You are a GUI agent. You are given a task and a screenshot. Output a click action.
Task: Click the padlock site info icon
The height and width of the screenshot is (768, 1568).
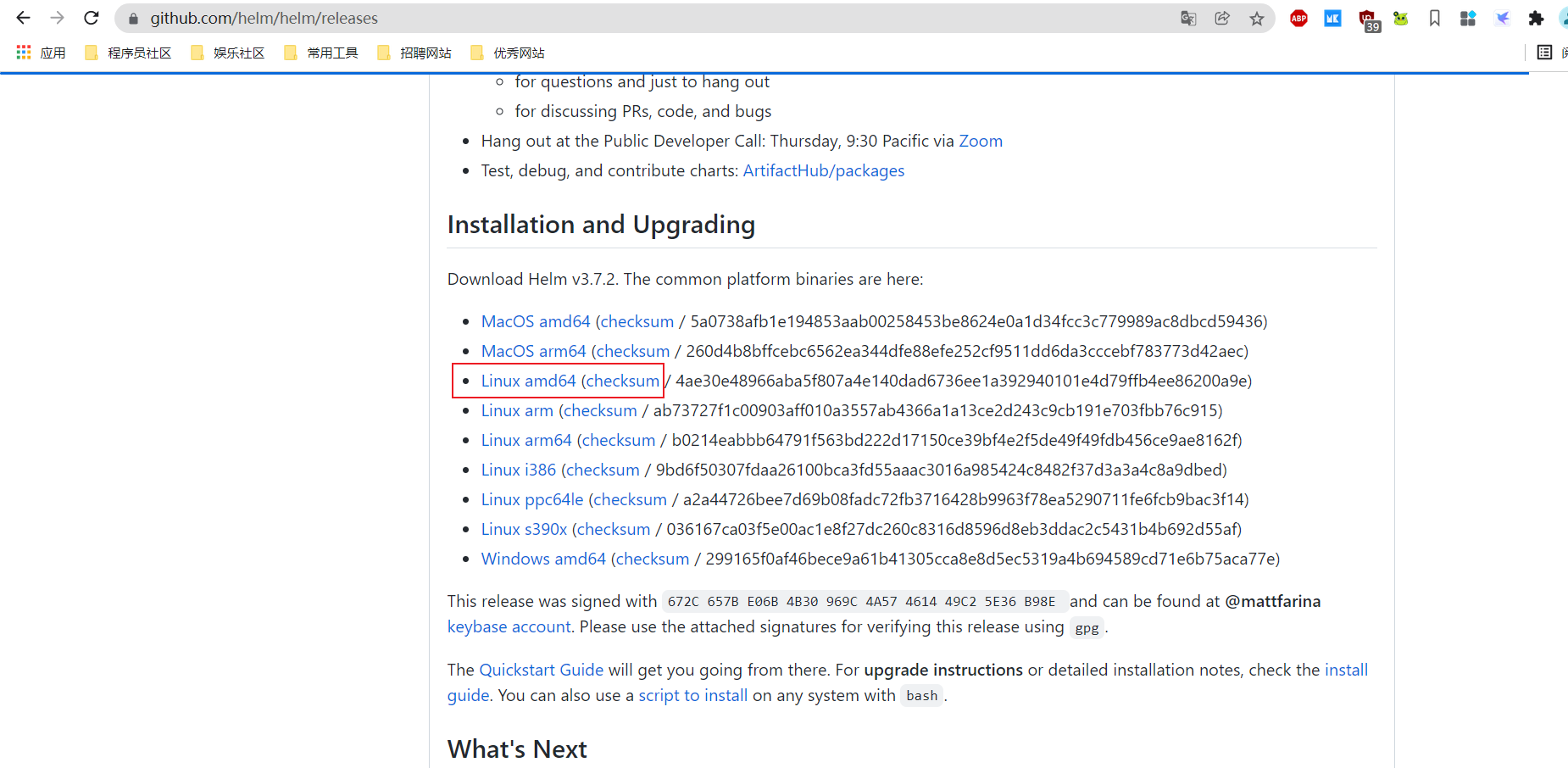[133, 19]
